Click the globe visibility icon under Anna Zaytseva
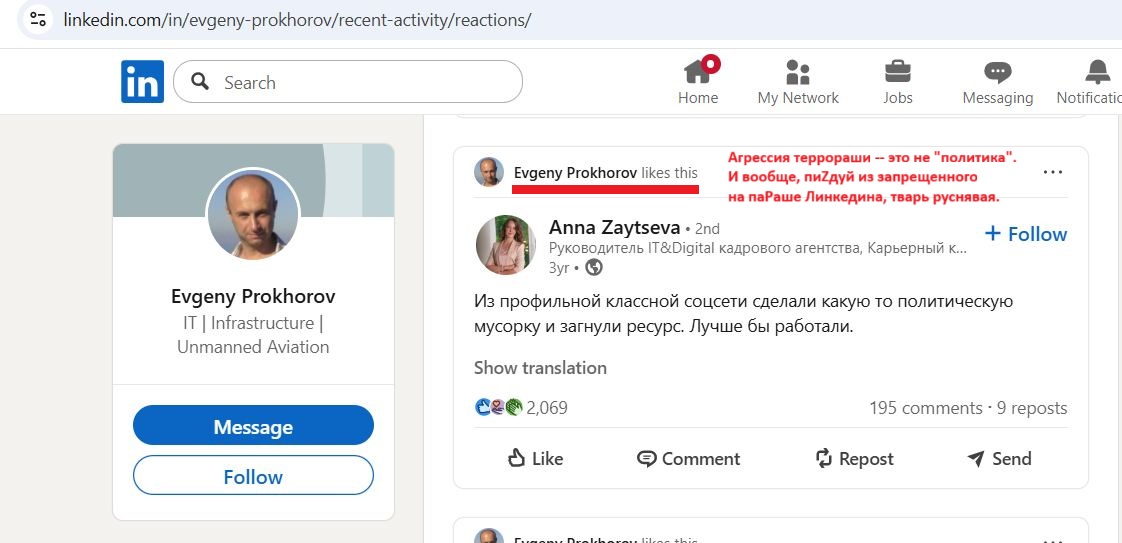The height and width of the screenshot is (543, 1122). (594, 268)
